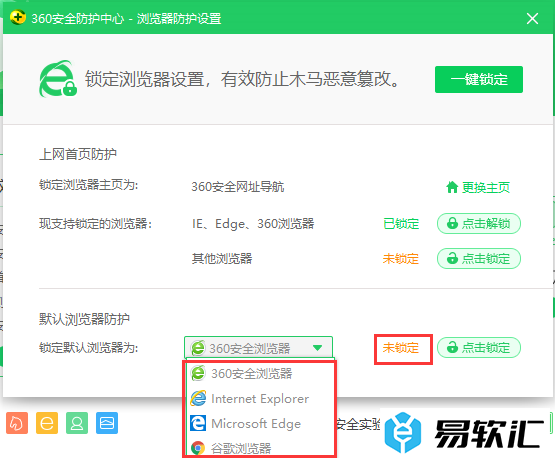
Task: Click the blue window icon at bottom
Action: tap(107, 423)
